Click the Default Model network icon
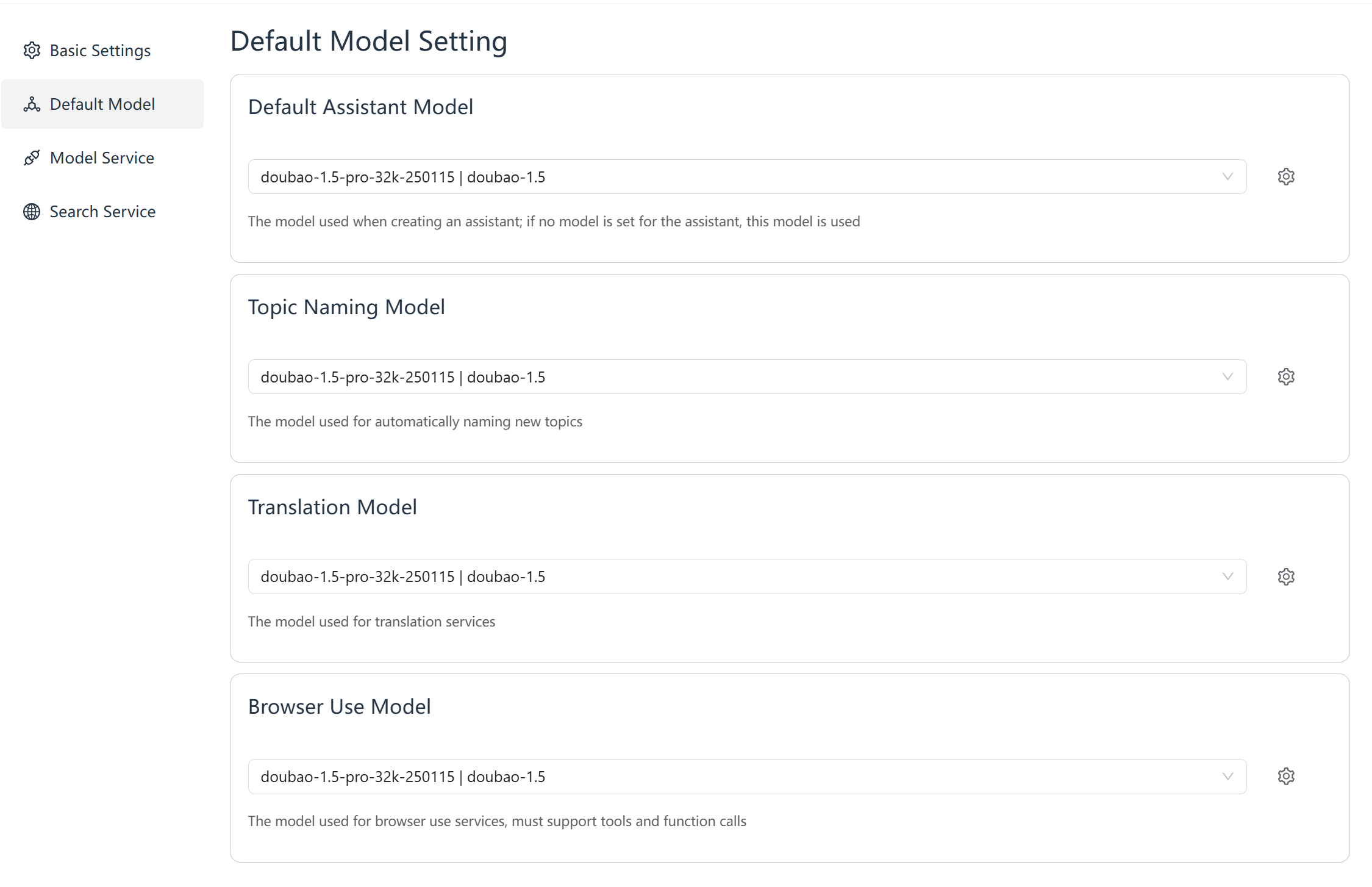 coord(32,104)
